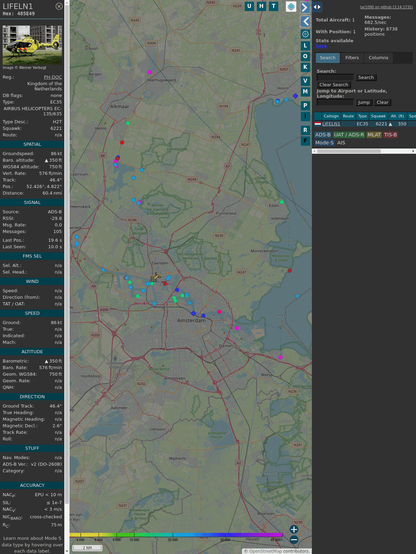Image resolution: width=416 pixels, height=554 pixels.
Task: Expand sidebar with right chevron arrow
Action: click(305, 7)
